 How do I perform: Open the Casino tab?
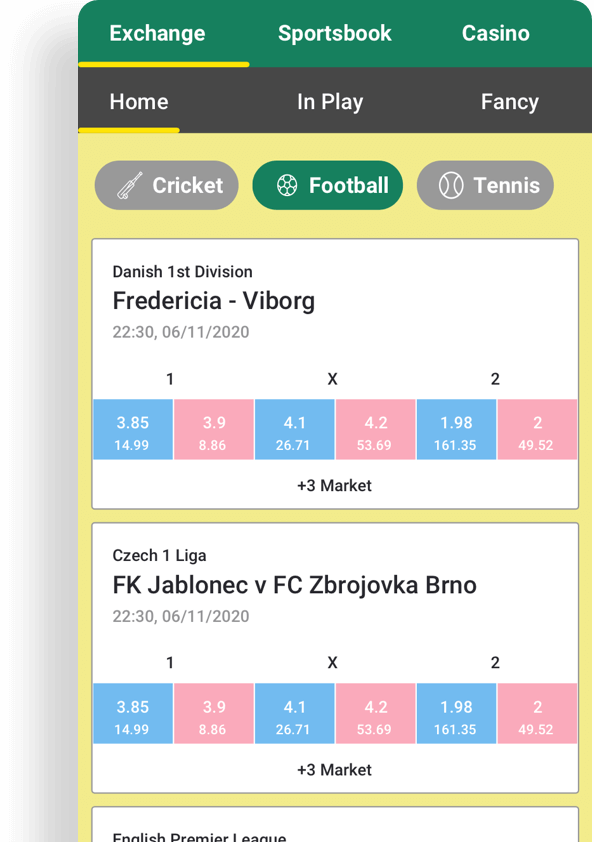[x=496, y=33]
